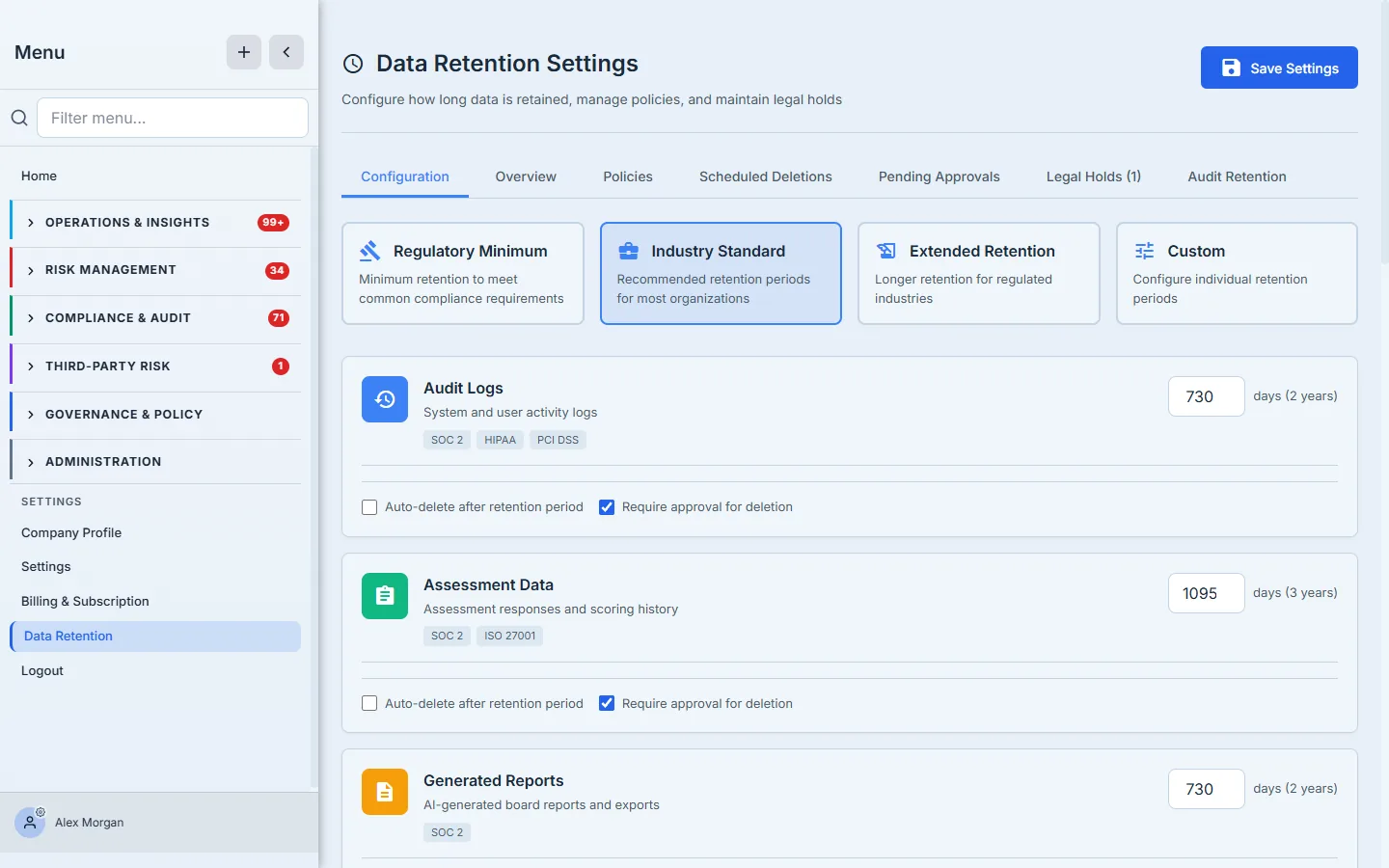The width and height of the screenshot is (1389, 868).
Task: Click the green Assessment Data clipboard icon
Action: tap(385, 596)
